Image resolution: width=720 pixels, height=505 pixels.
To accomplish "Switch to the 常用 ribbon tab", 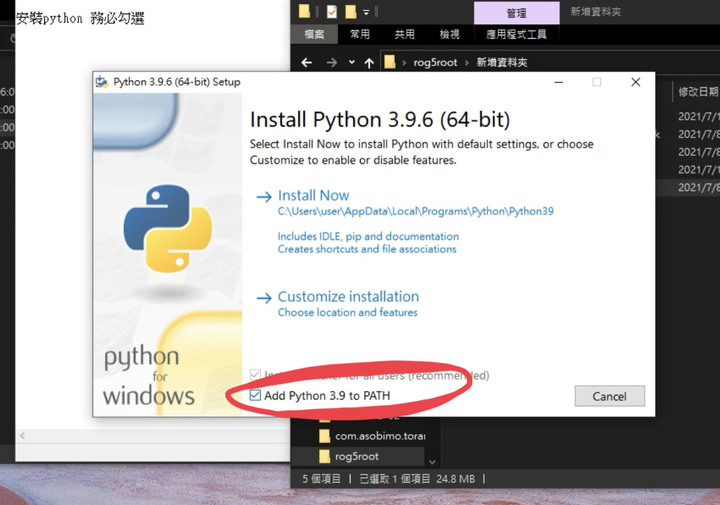I will (360, 34).
